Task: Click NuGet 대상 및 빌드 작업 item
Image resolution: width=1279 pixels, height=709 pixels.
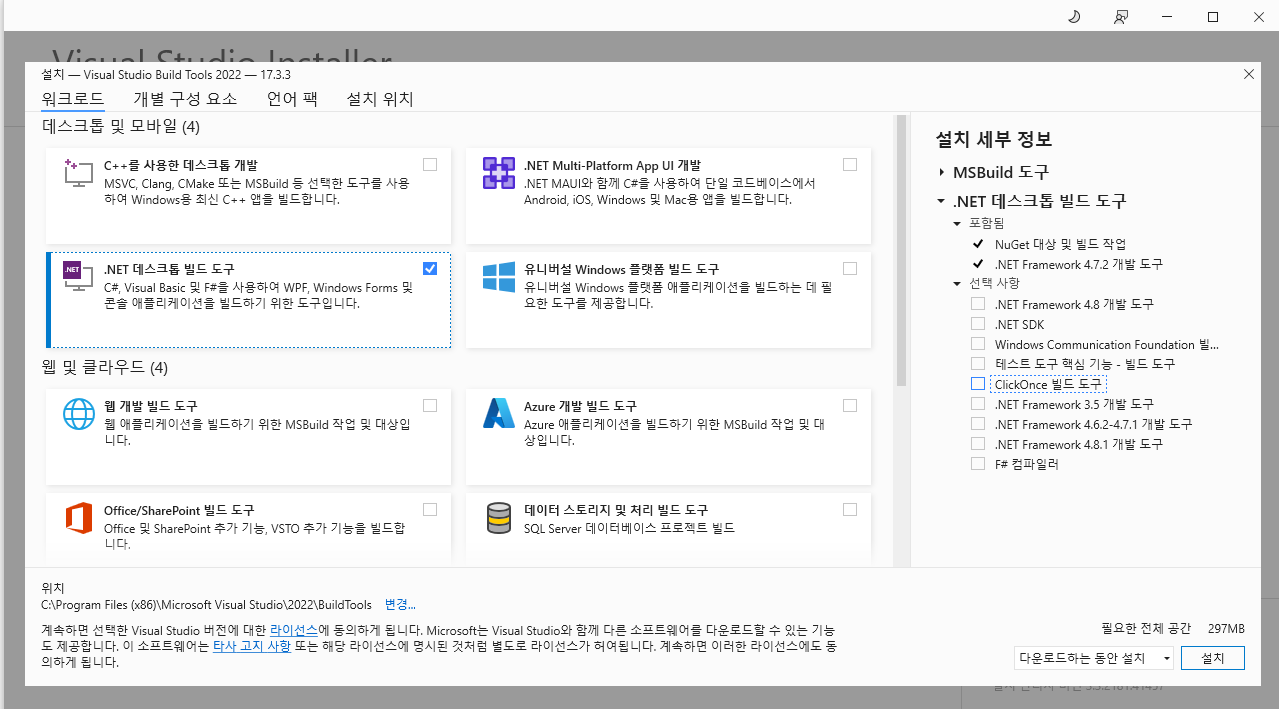Action: click(1060, 244)
